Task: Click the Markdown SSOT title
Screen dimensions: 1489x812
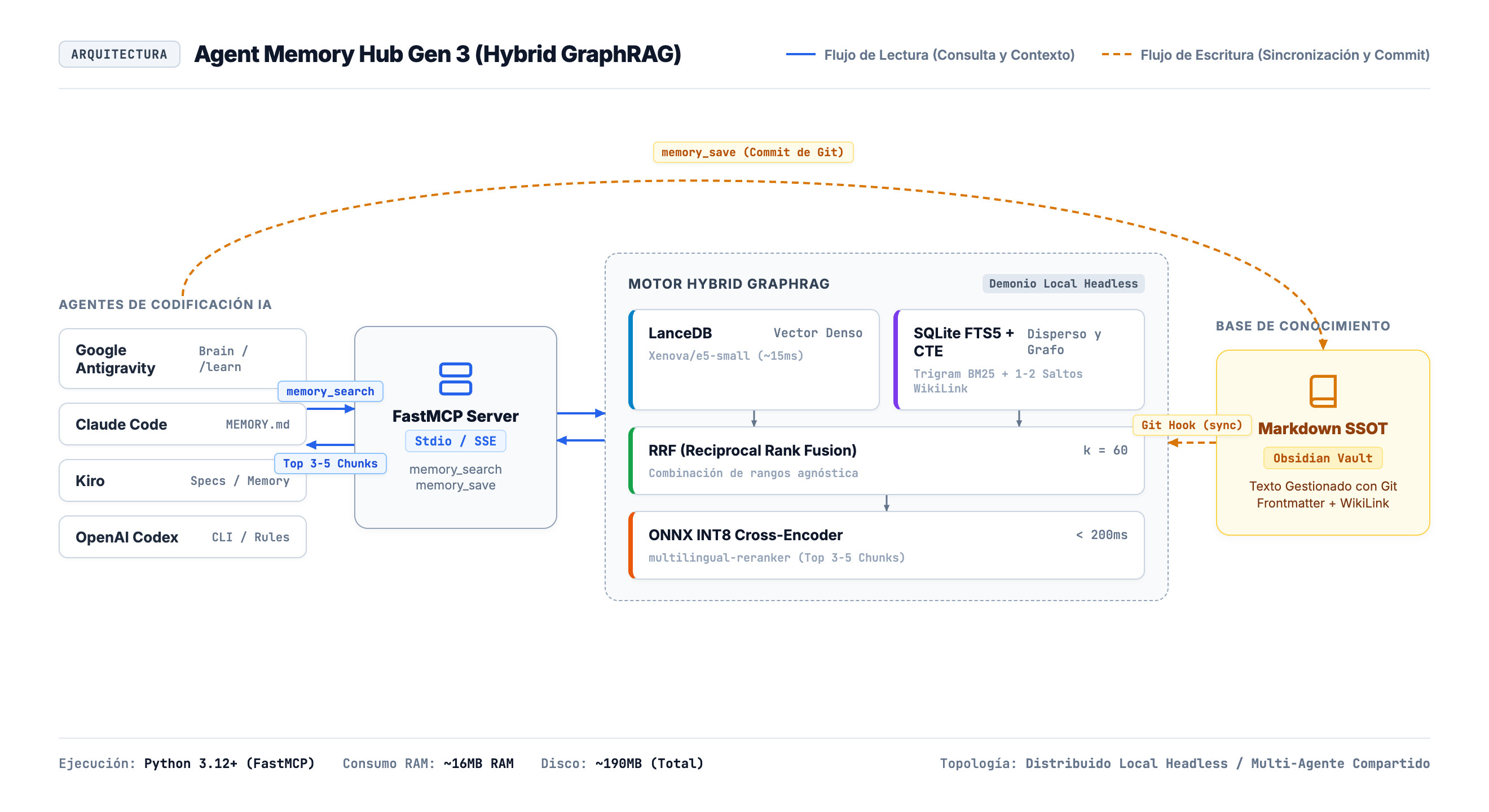Action: point(1323,428)
